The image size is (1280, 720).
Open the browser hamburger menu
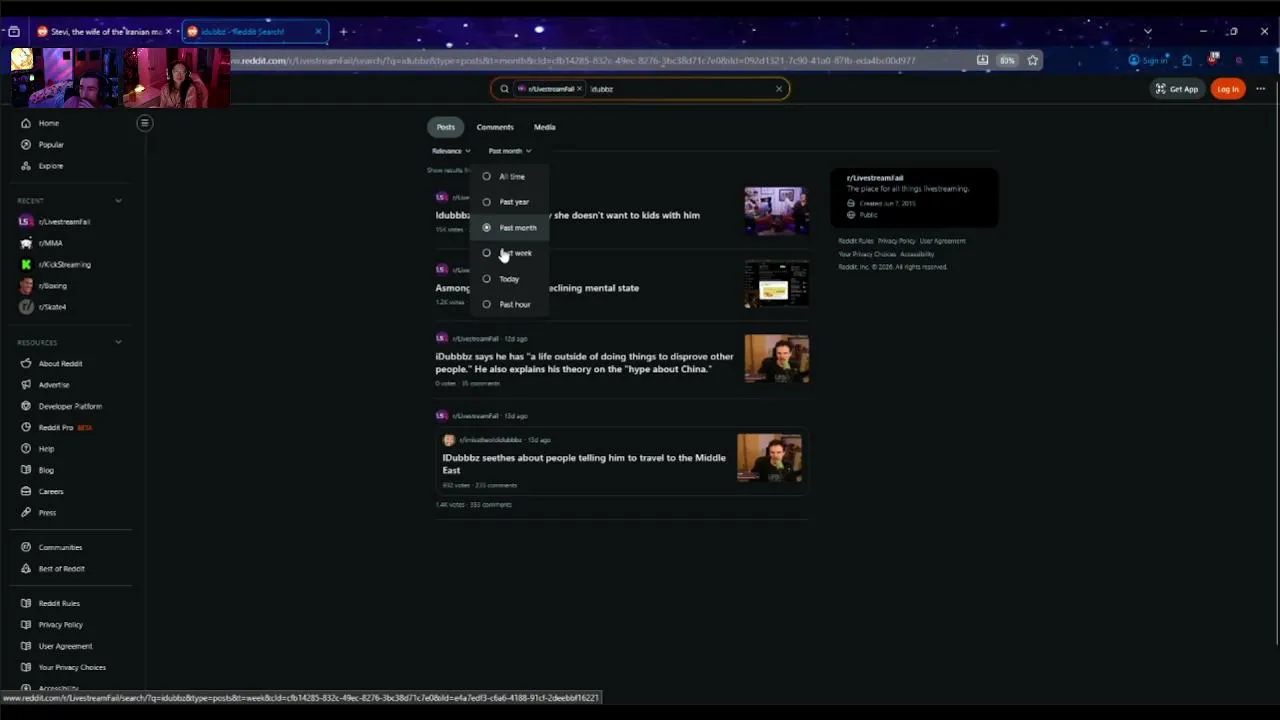[x=1264, y=60]
